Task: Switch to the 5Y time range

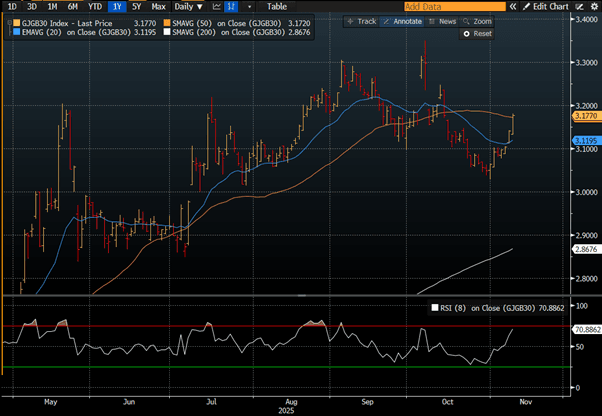Action: (x=135, y=6)
